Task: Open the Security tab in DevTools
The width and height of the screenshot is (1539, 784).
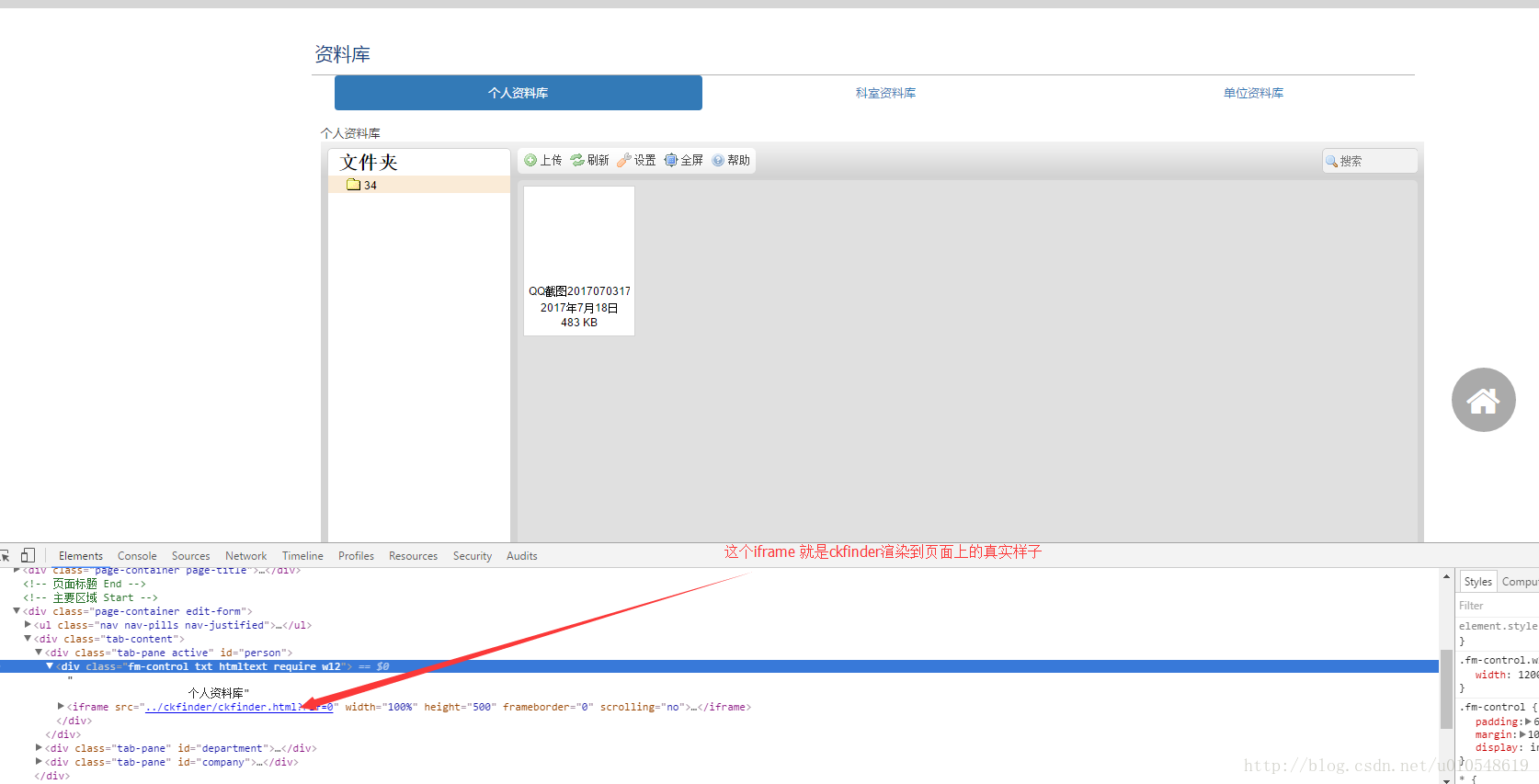Action: [473, 556]
